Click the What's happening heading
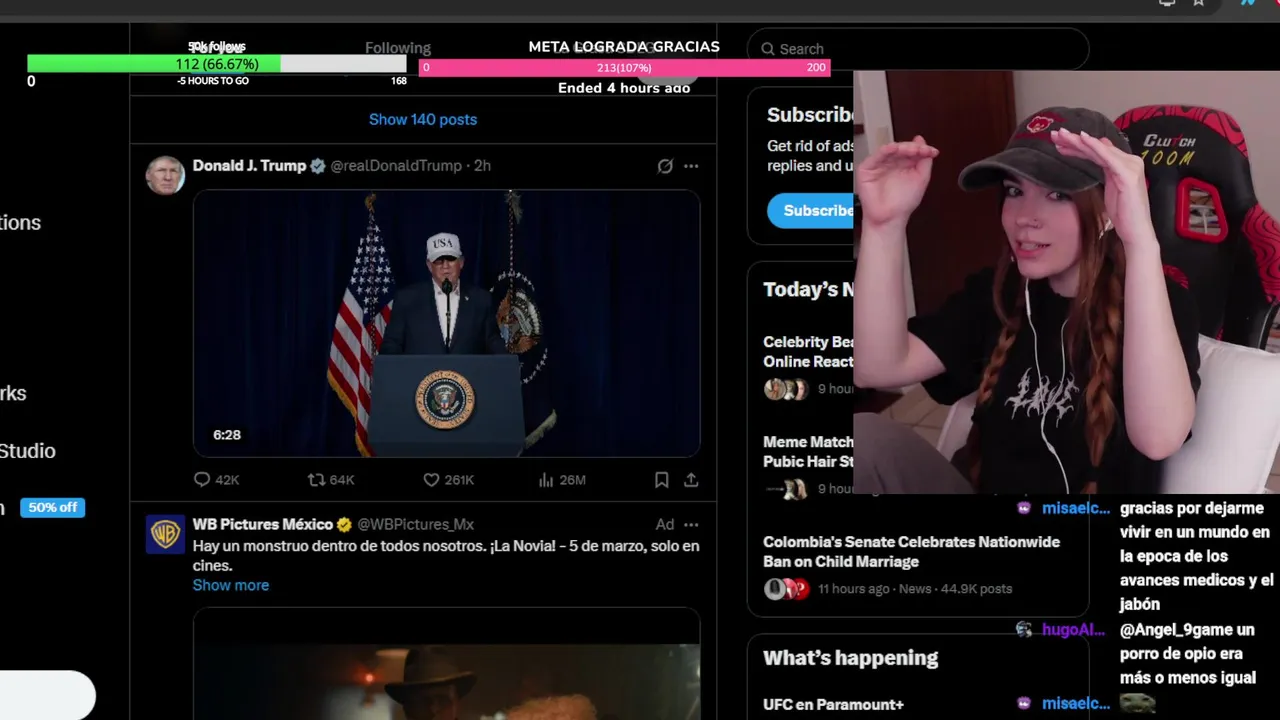Image resolution: width=1280 pixels, height=720 pixels. 851,658
